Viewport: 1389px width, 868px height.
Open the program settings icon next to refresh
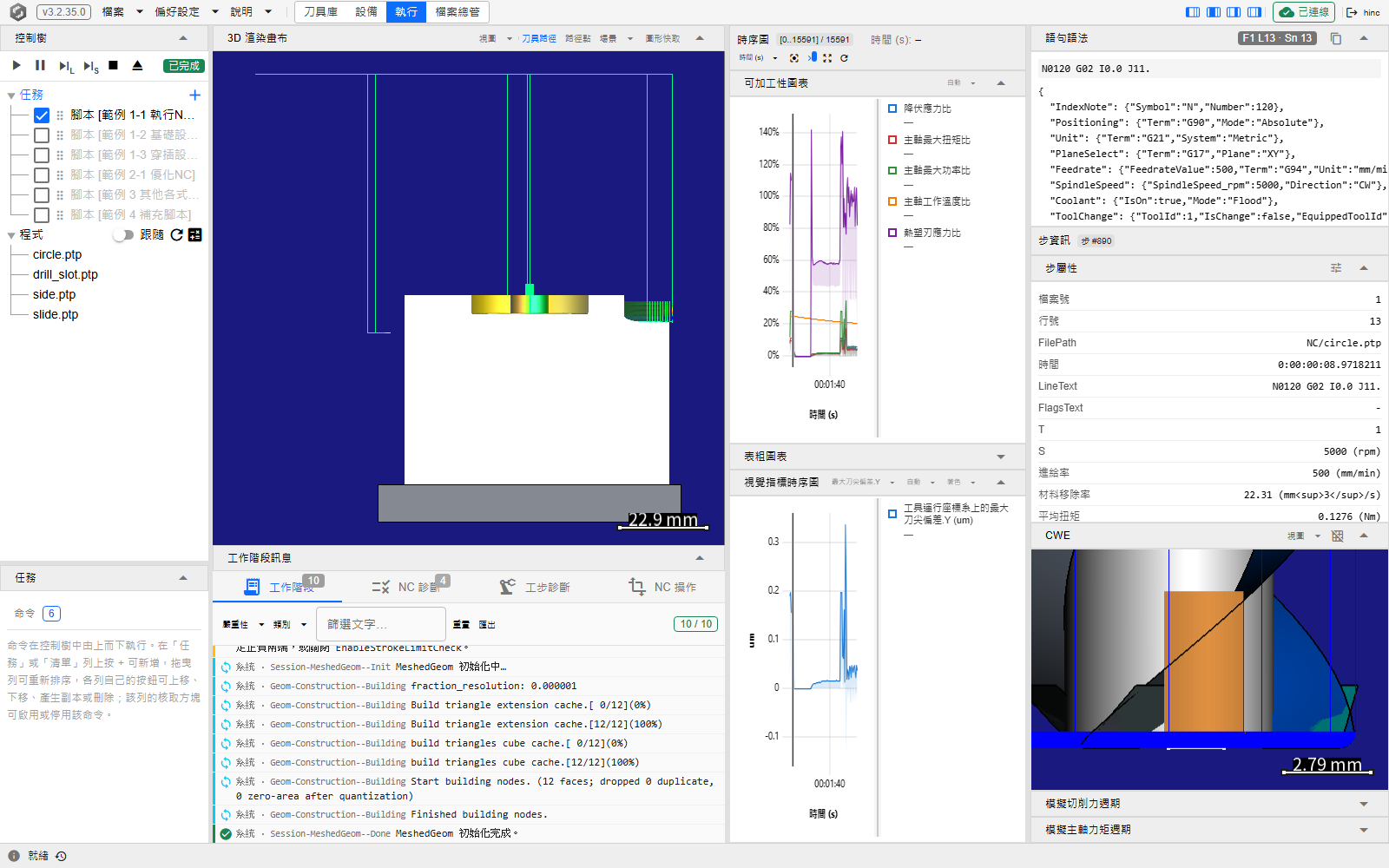tap(194, 234)
